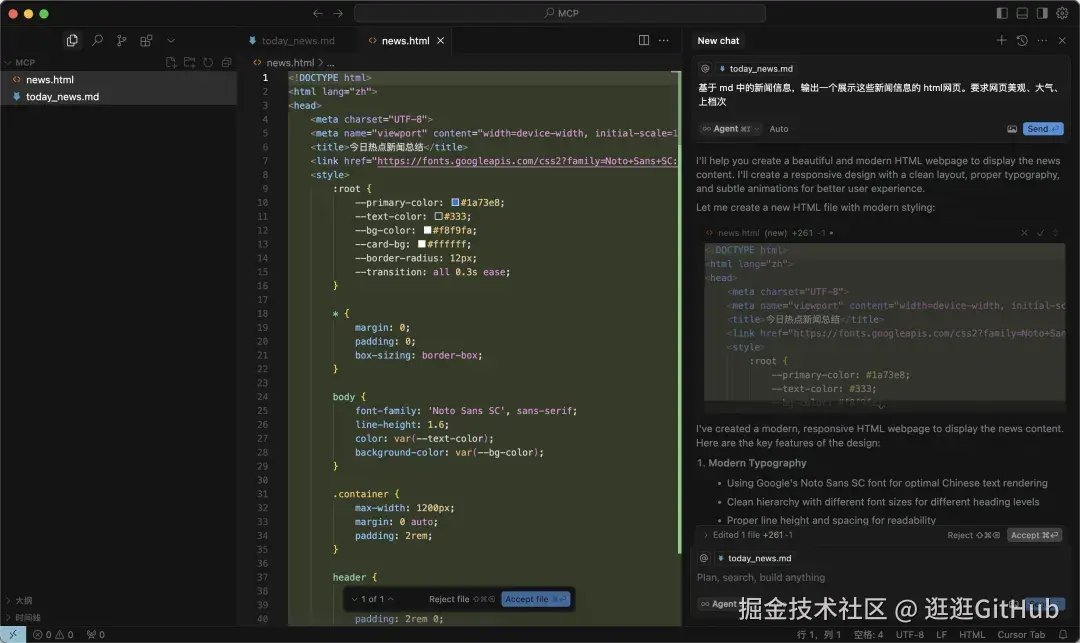Click the #1a73e8 primary color swatch
Viewport: 1080px width, 643px height.
pyautogui.click(x=455, y=202)
